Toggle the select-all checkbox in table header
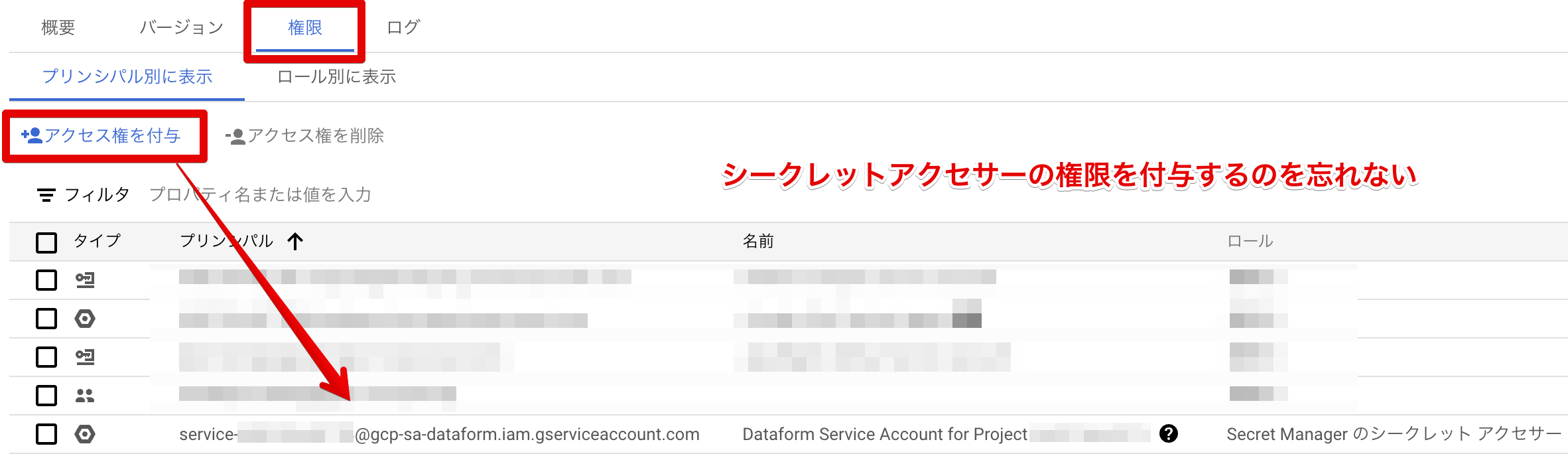This screenshot has width=1568, height=454. 46,242
